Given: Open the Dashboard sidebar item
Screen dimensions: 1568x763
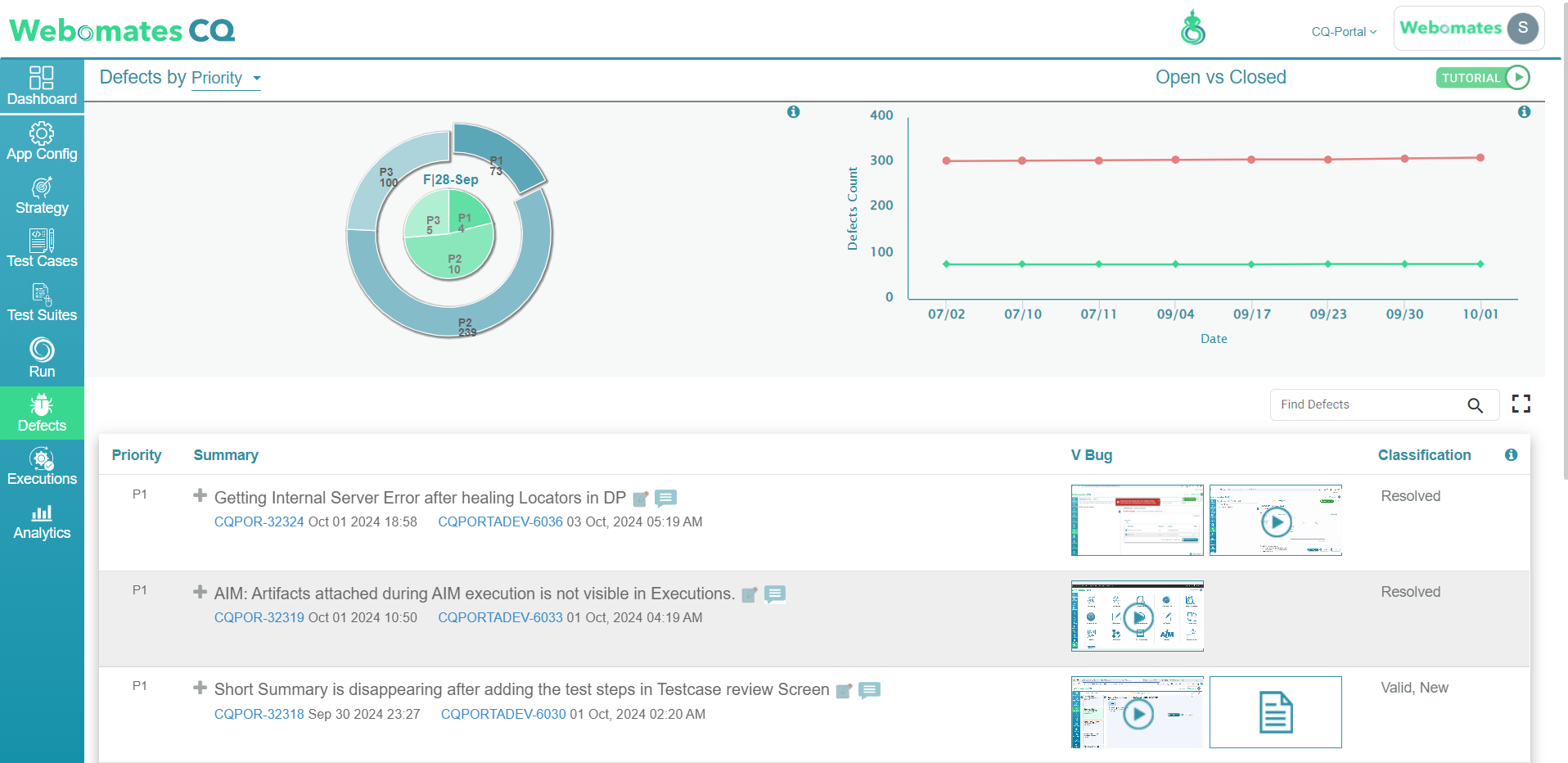Looking at the screenshot, I should pyautogui.click(x=42, y=86).
